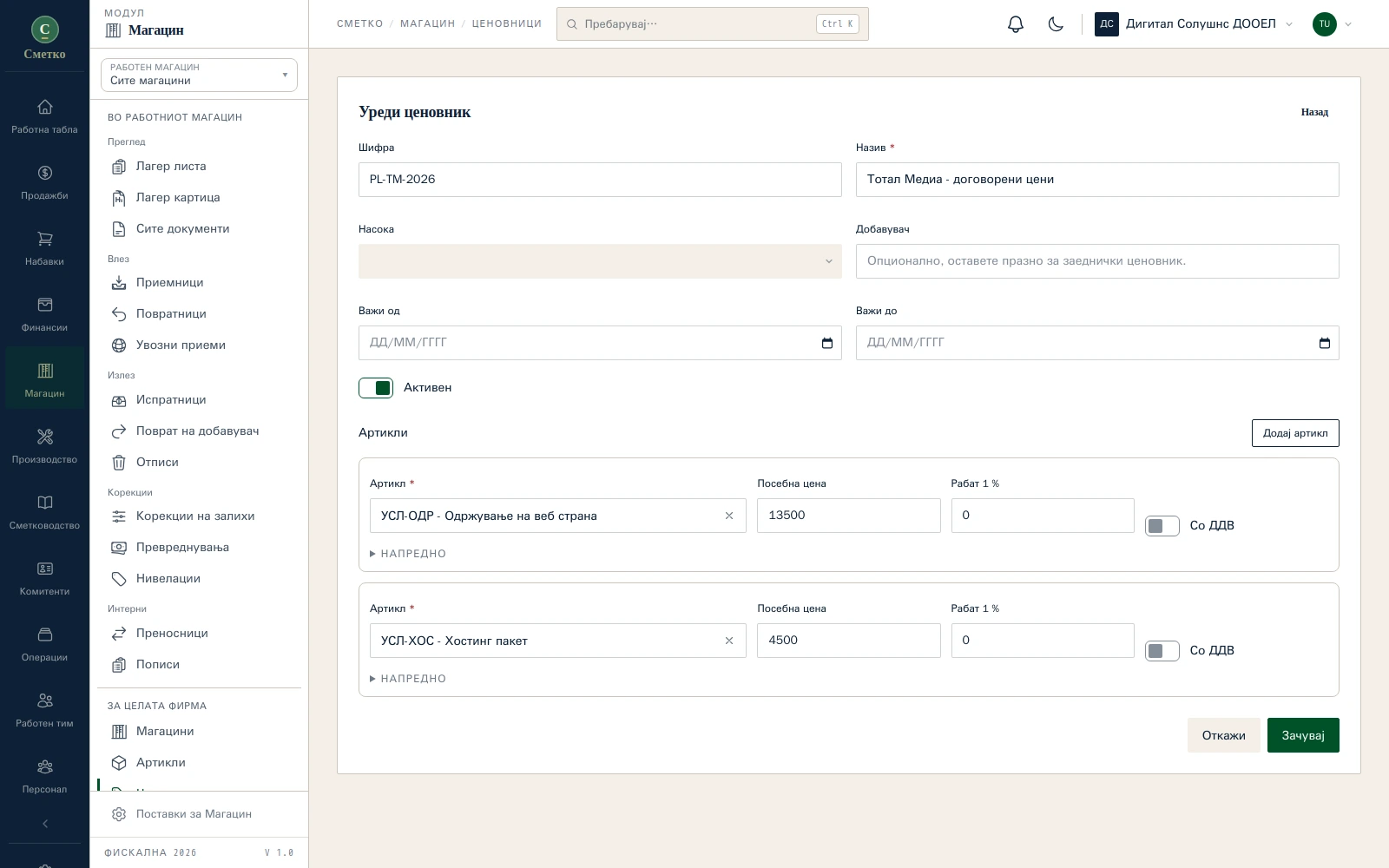Click the Откажи button

pyautogui.click(x=1223, y=735)
